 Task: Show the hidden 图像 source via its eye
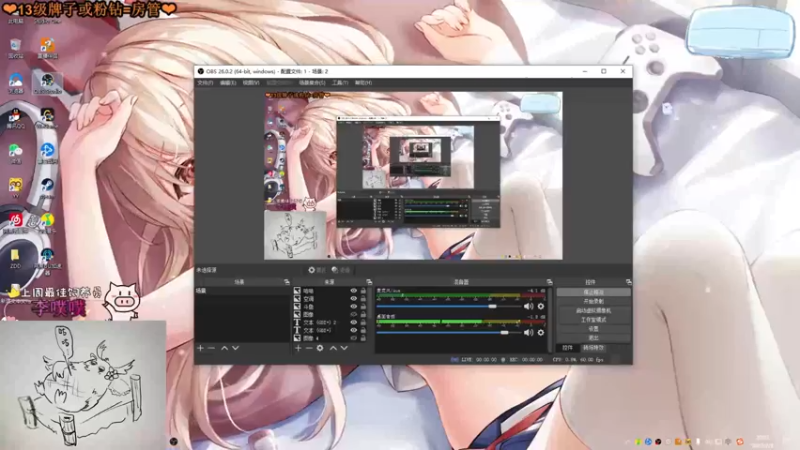(354, 314)
